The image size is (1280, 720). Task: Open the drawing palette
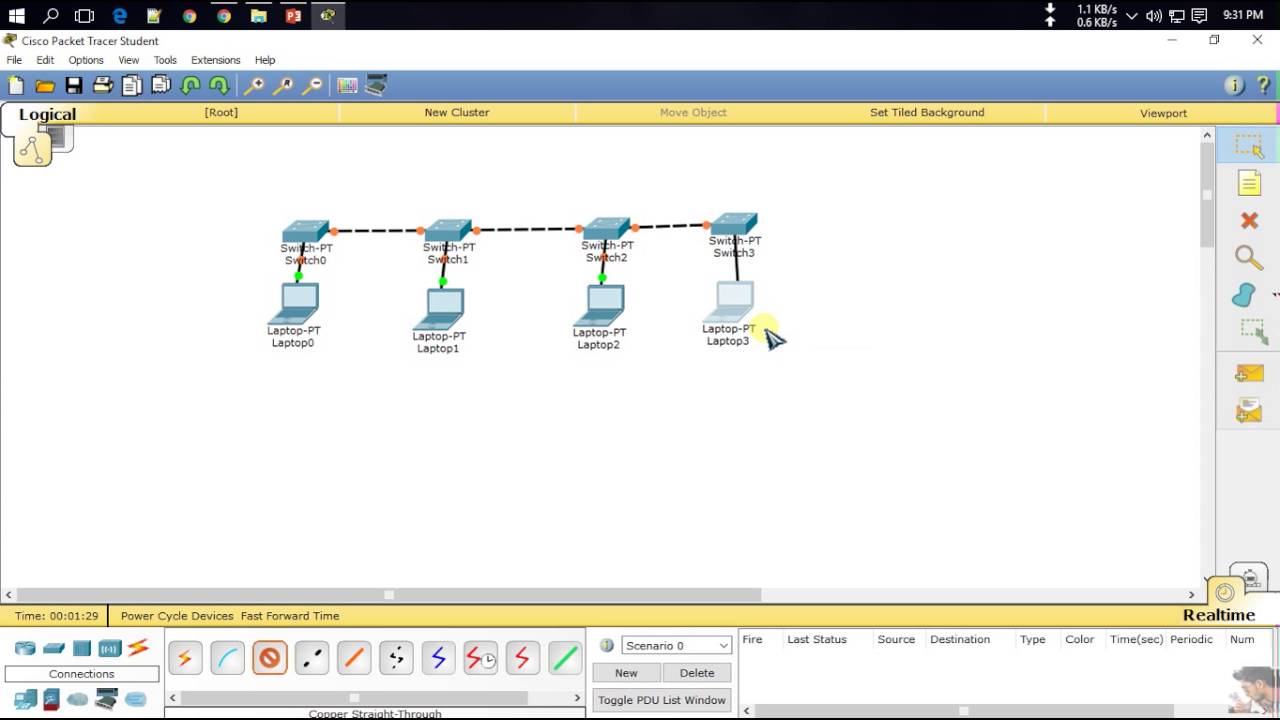click(347, 86)
